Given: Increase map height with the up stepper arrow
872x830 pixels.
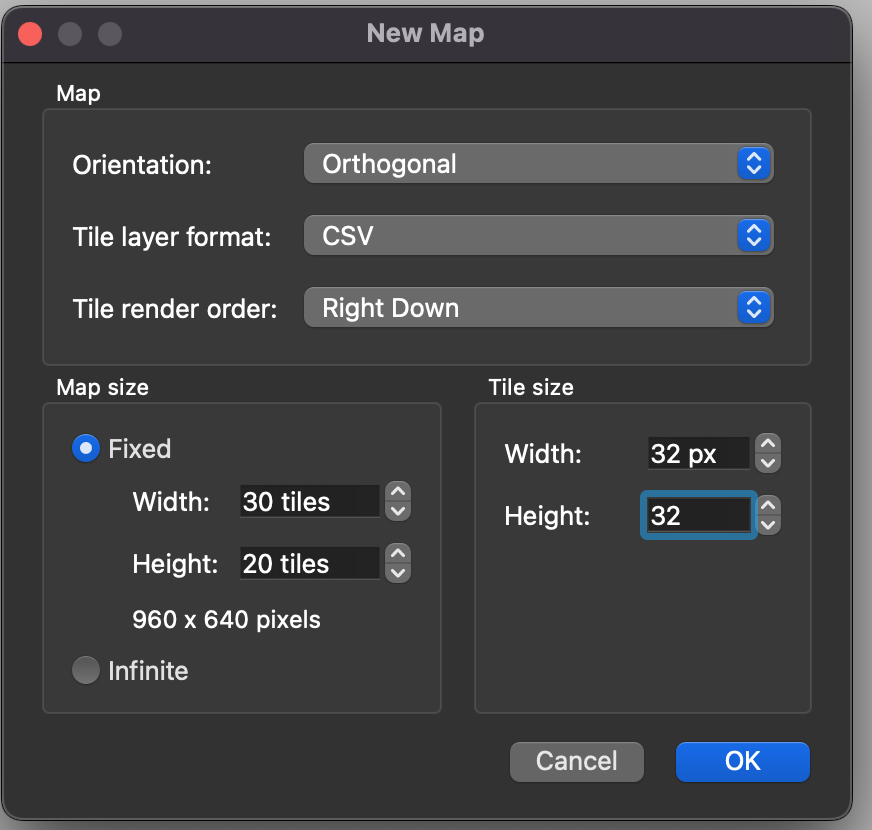Looking at the screenshot, I should point(398,553).
